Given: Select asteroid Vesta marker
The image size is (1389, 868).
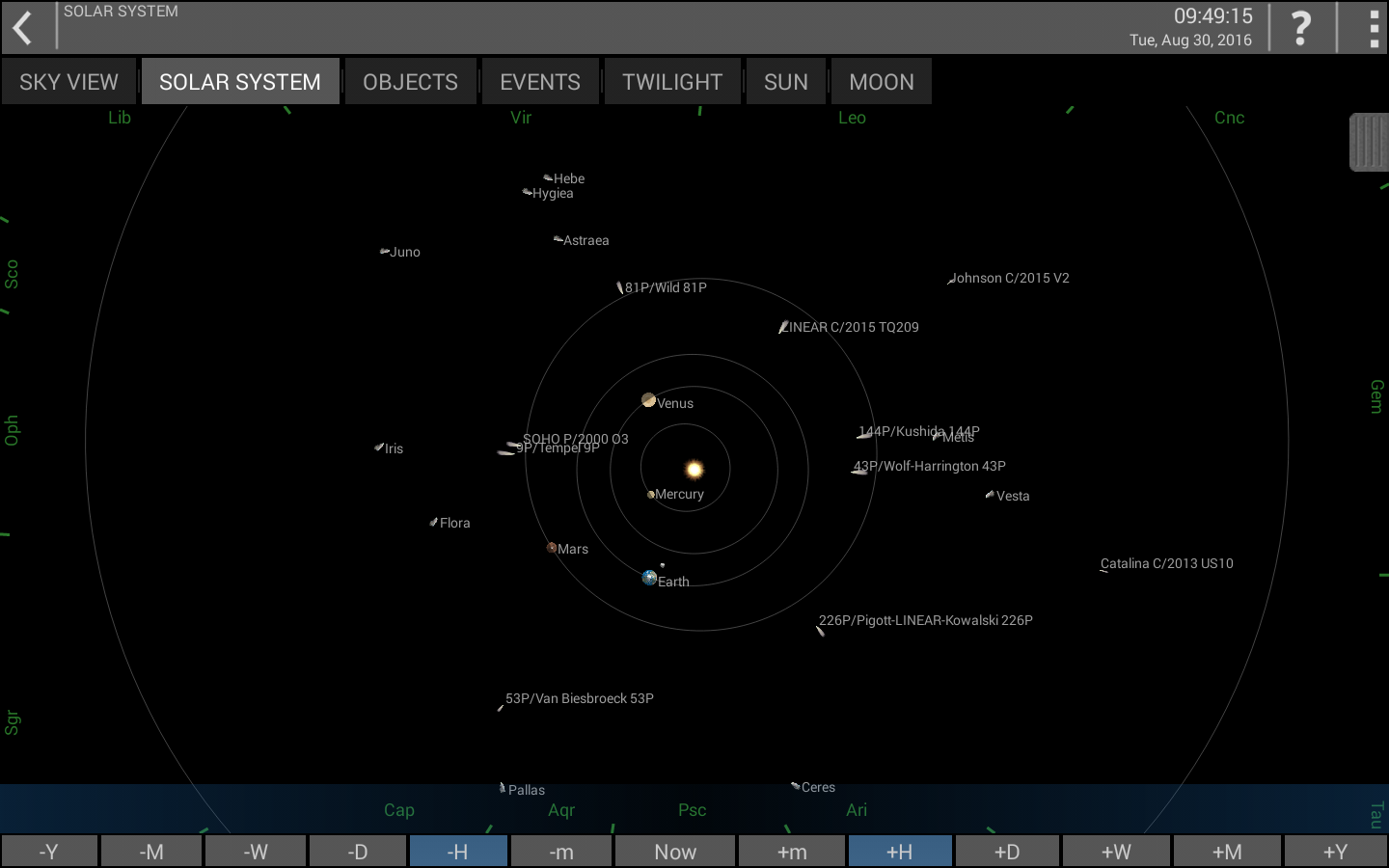Looking at the screenshot, I should [x=990, y=495].
